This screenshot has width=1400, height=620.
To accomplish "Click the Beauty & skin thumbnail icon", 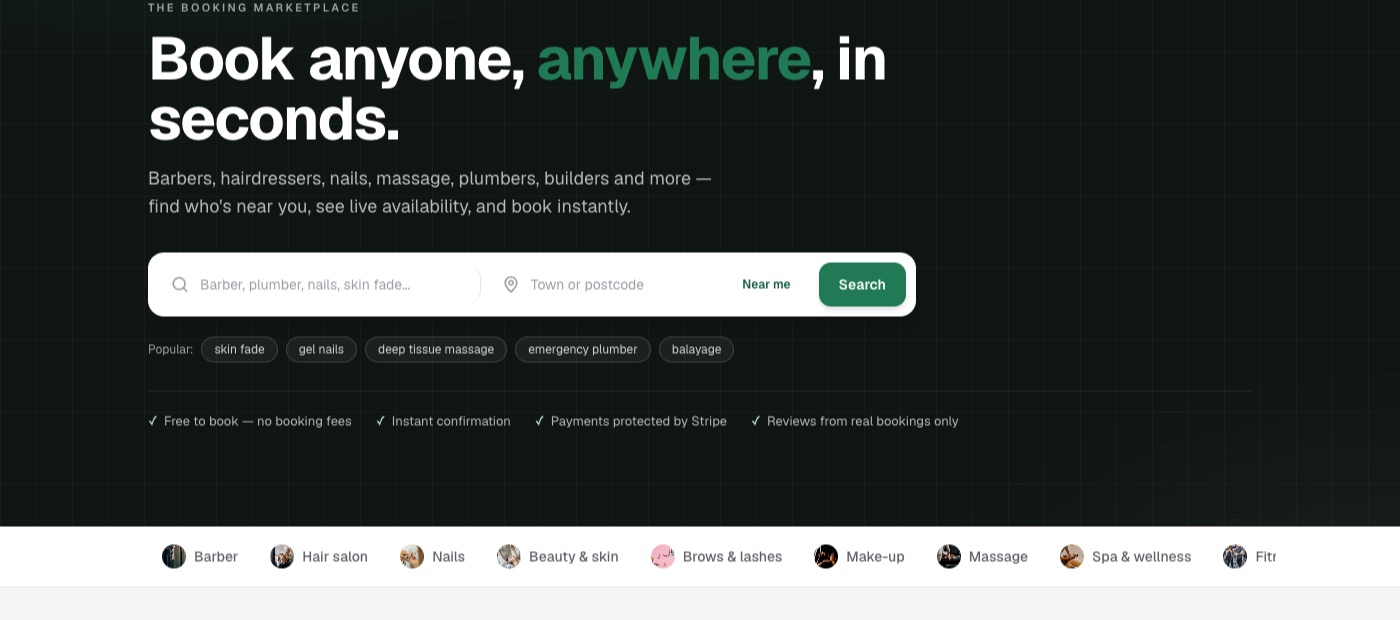I will [x=509, y=556].
